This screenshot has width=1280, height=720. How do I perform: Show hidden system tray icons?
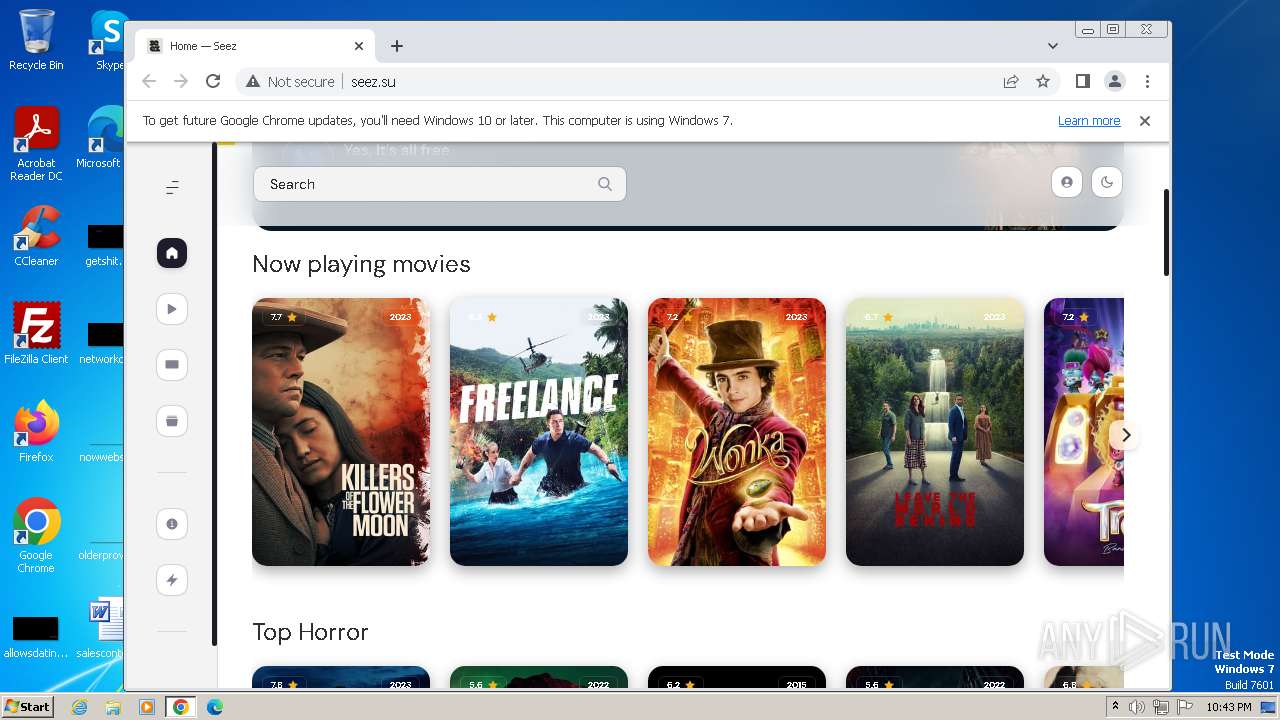click(x=1115, y=707)
